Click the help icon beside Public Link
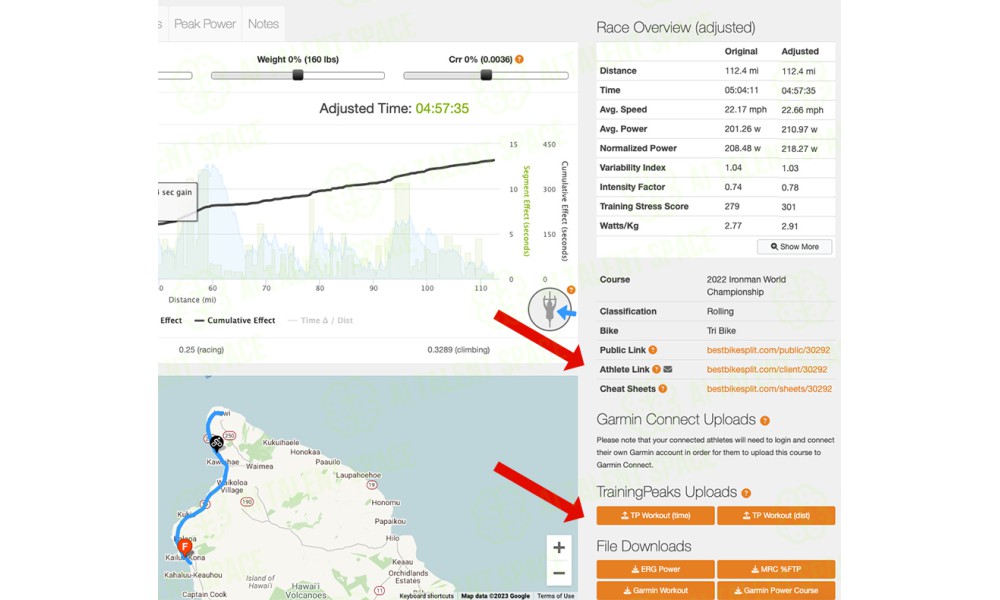1000x600 pixels. (652, 350)
